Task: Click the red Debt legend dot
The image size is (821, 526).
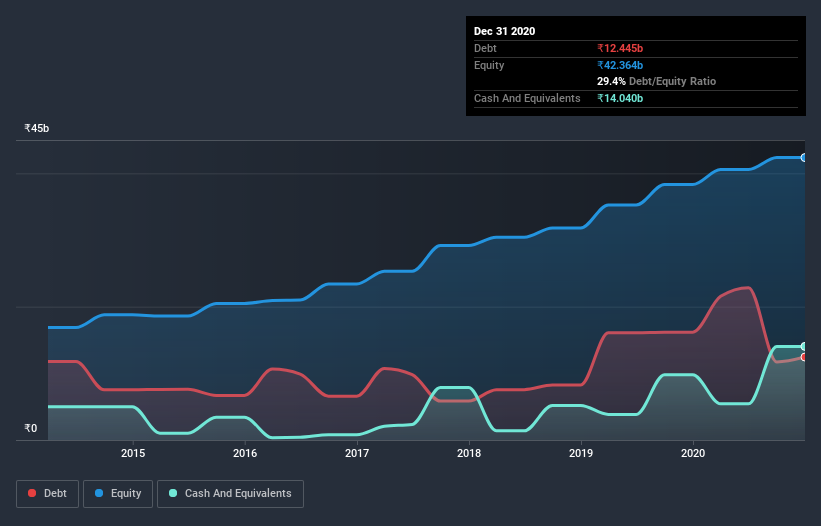Action: 32,493
